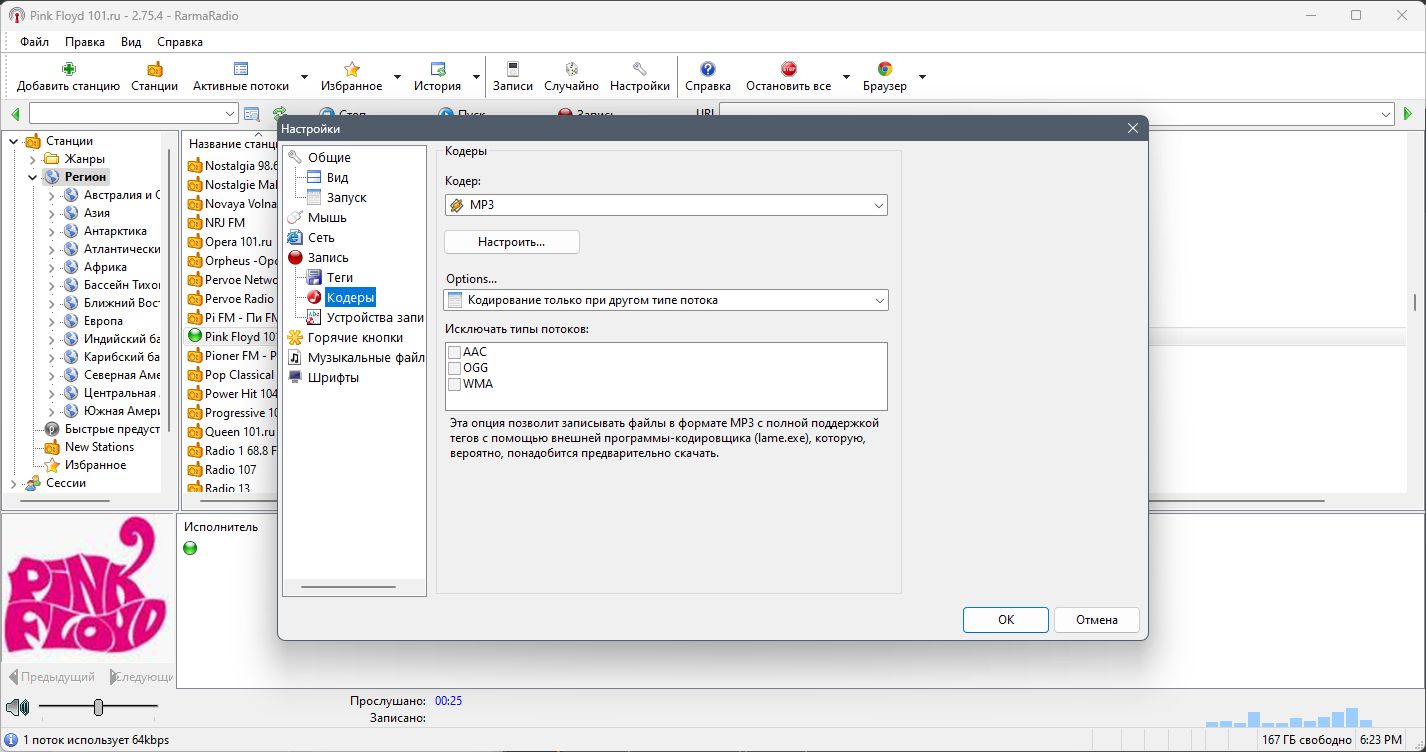Click the station search combo box
The height and width of the screenshot is (752, 1426).
tap(134, 114)
